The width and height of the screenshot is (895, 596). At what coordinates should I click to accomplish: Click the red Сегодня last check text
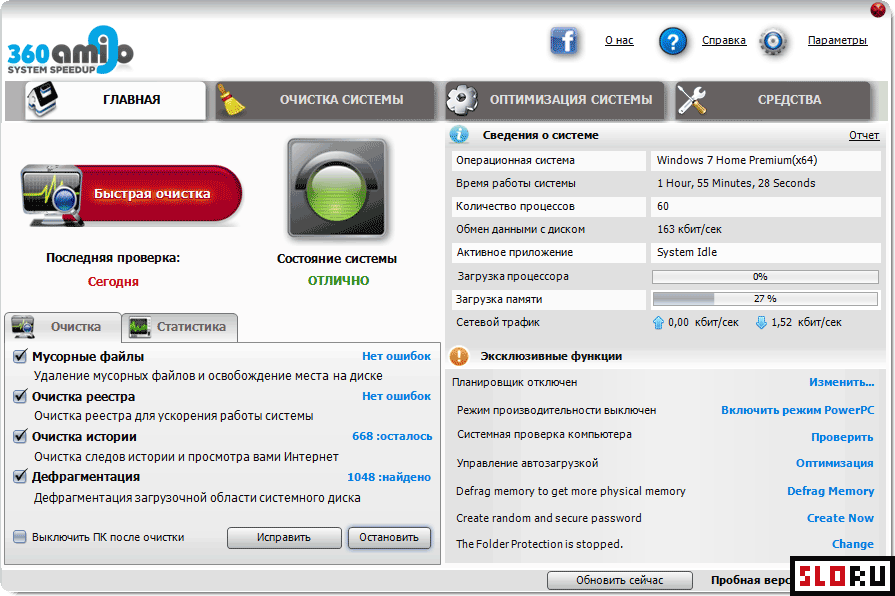tap(113, 281)
